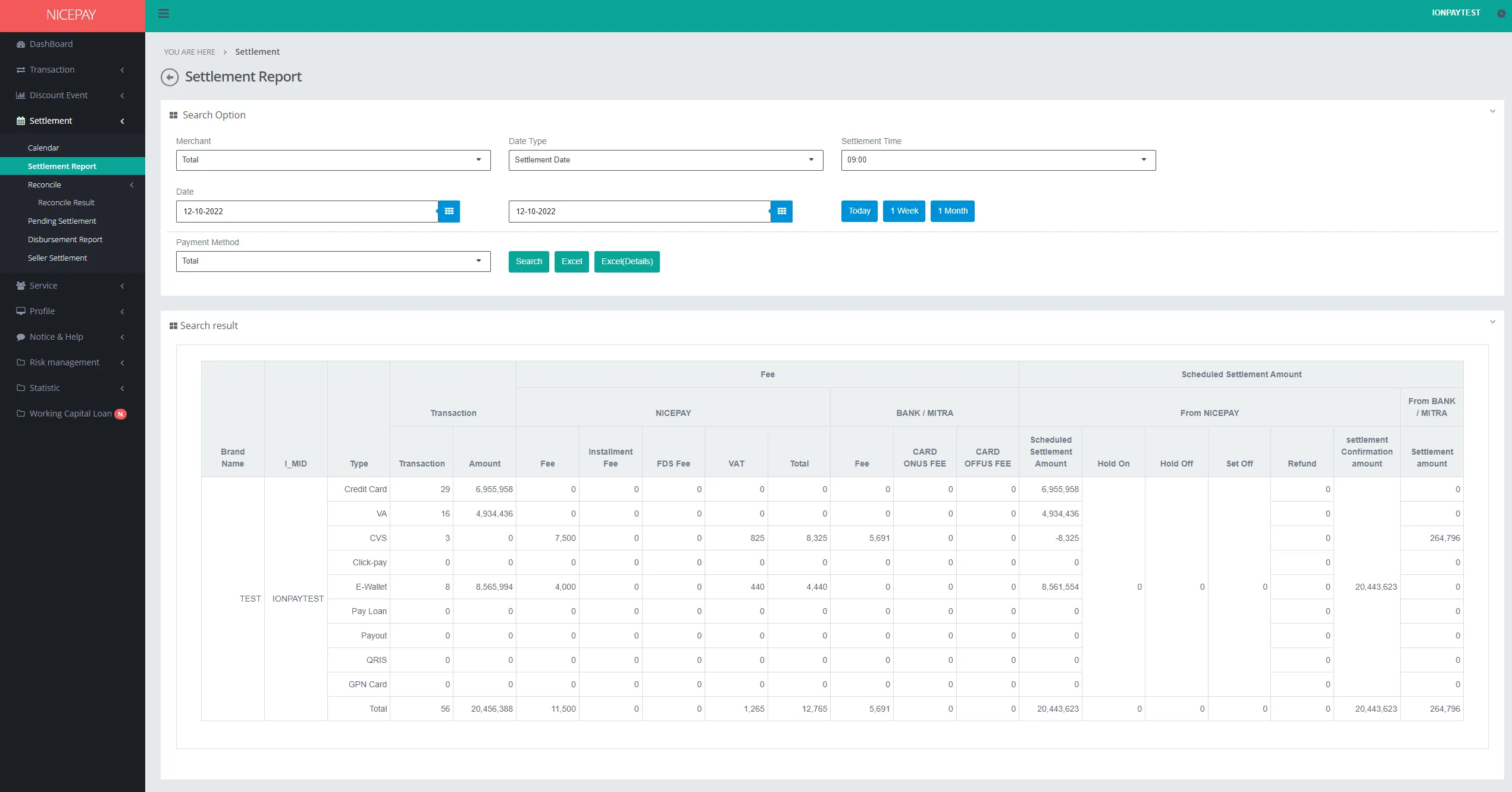Click the 1 Month date button

tap(953, 211)
